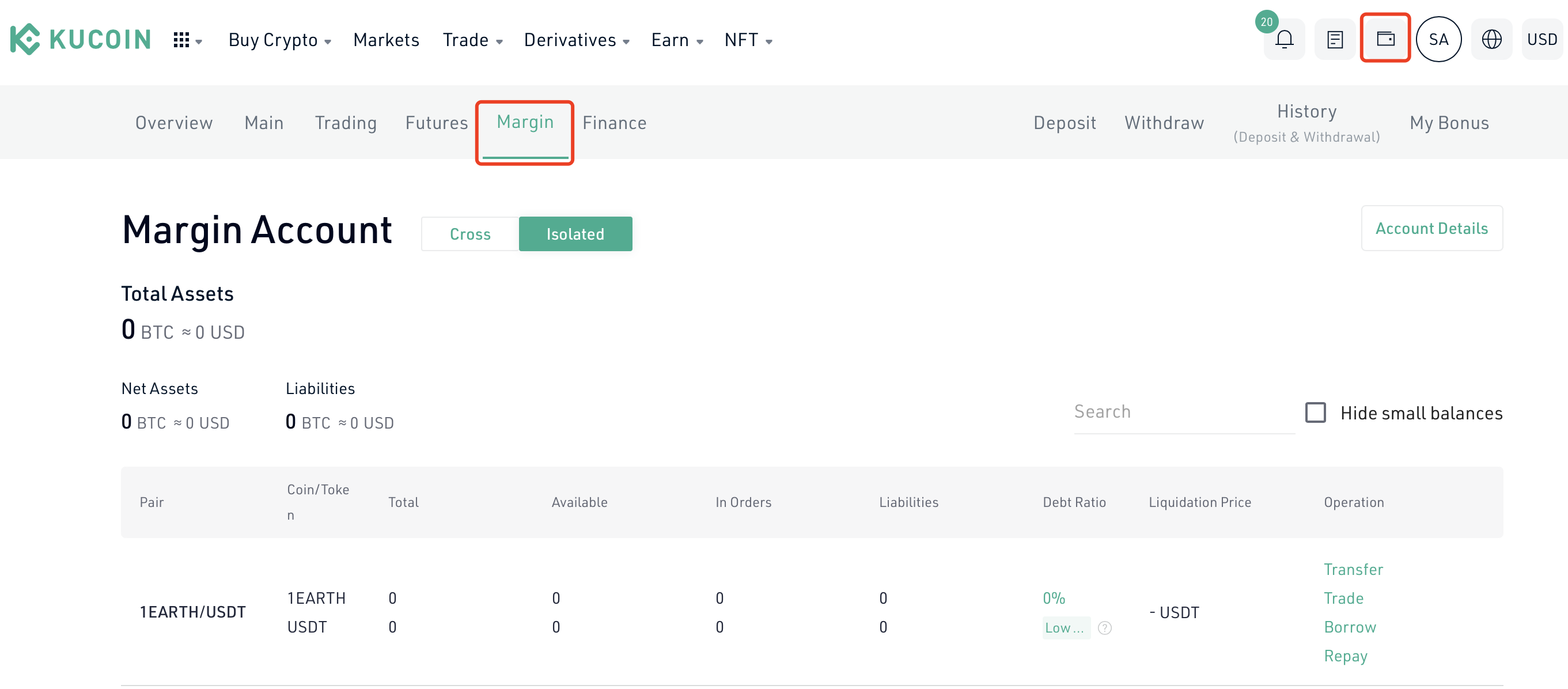
Task: Expand the Earn dropdown menu
Action: tap(677, 40)
